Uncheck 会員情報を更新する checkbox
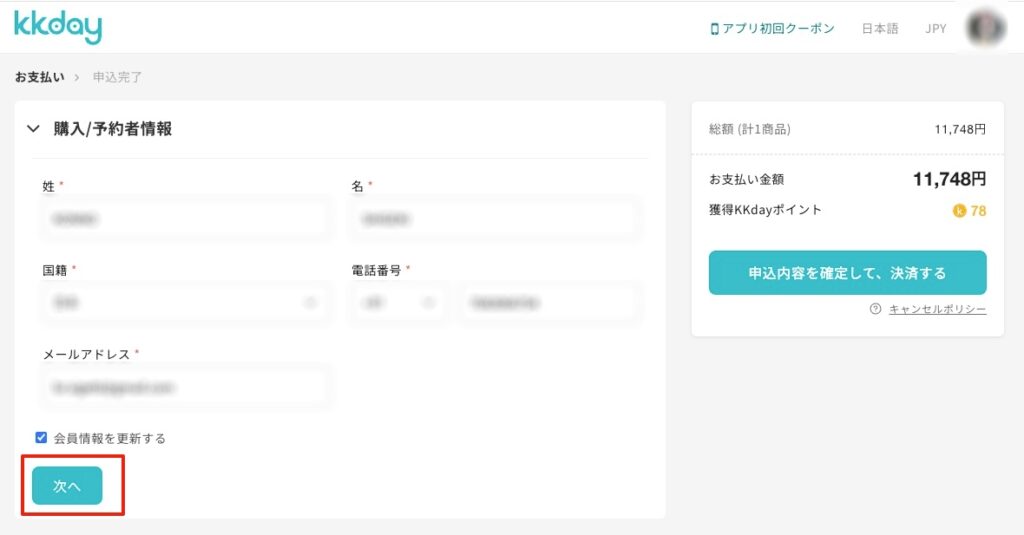 pos(41,438)
